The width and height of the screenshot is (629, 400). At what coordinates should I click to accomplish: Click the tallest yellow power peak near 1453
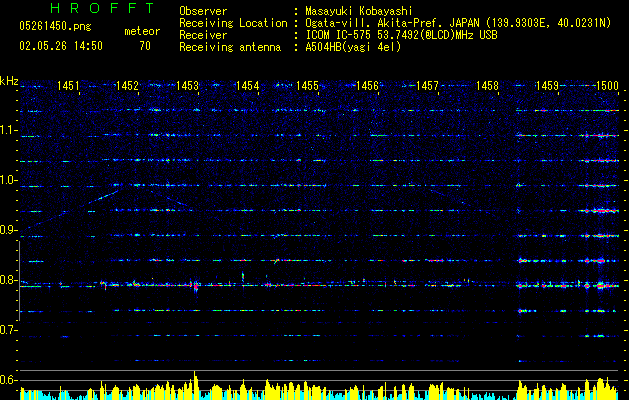point(195,385)
